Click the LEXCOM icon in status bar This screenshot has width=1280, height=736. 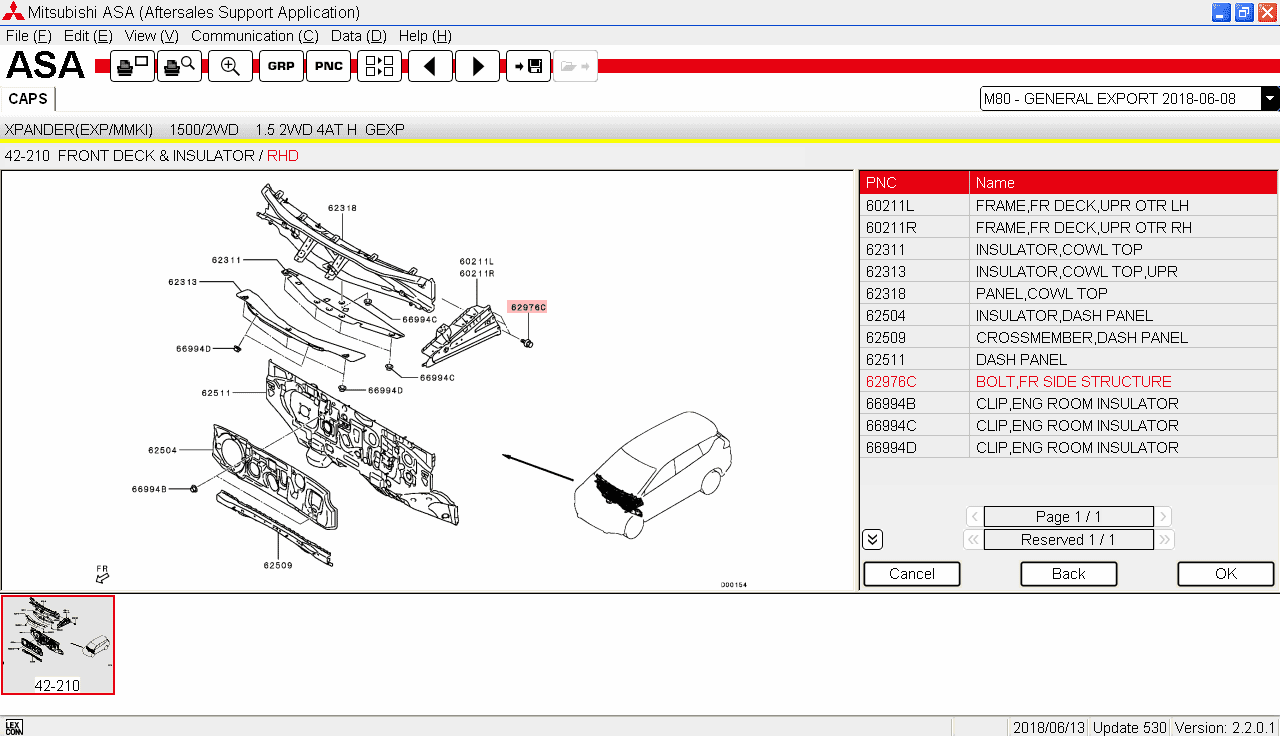pos(13,727)
